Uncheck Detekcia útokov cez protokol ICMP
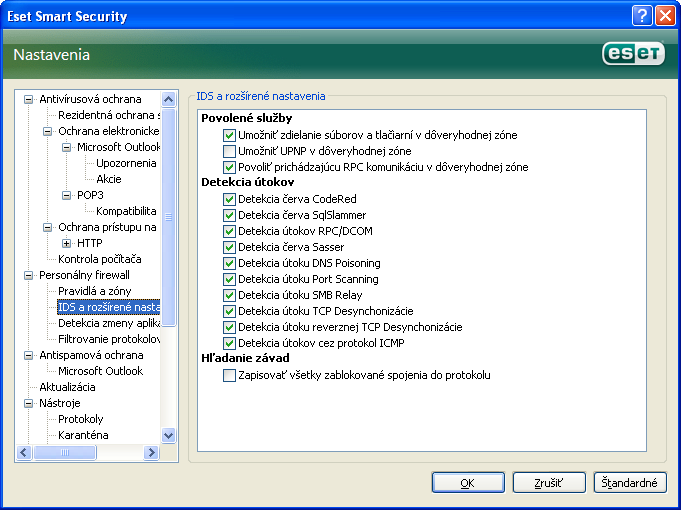Image resolution: width=681 pixels, height=510 pixels. [229, 343]
